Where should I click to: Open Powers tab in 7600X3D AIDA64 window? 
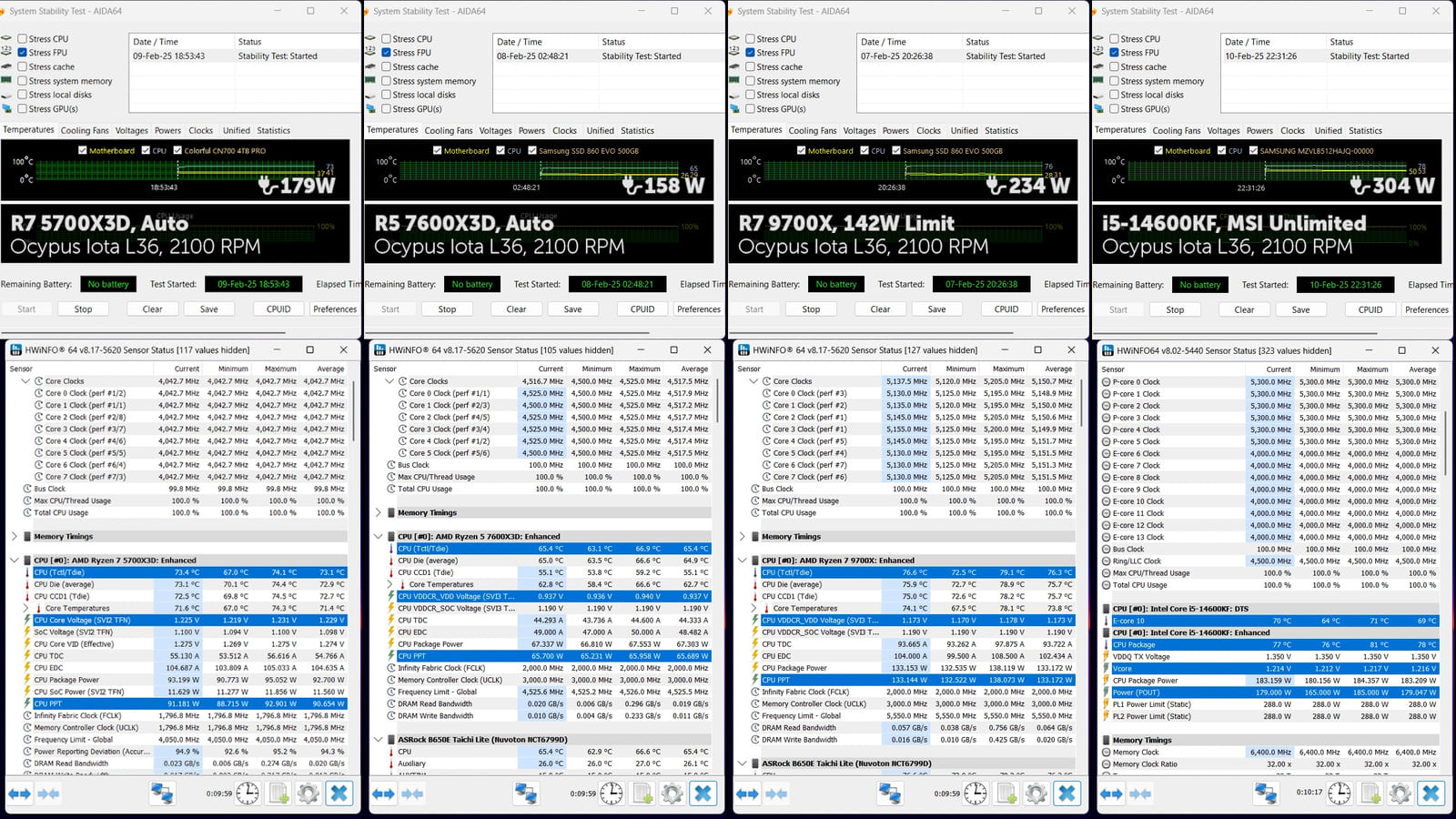coord(531,130)
